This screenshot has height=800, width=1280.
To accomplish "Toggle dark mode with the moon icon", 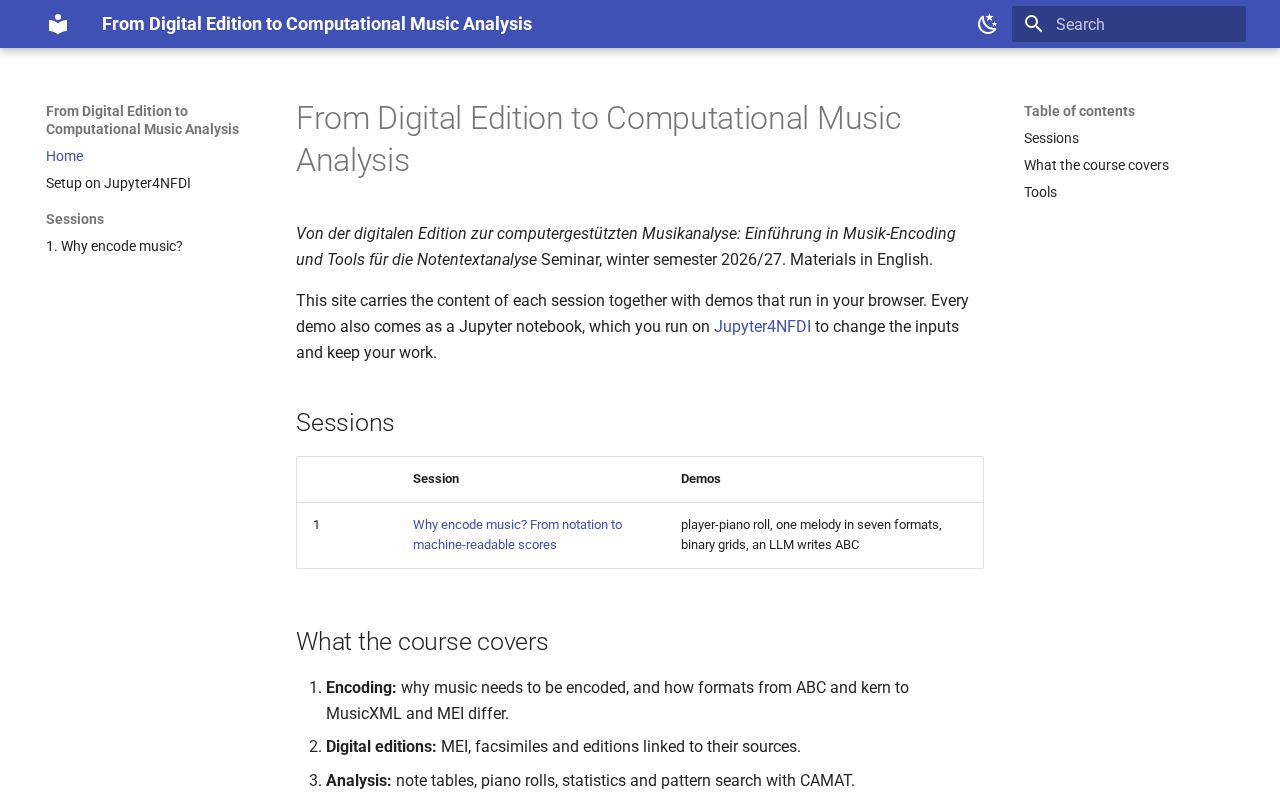I will point(987,24).
